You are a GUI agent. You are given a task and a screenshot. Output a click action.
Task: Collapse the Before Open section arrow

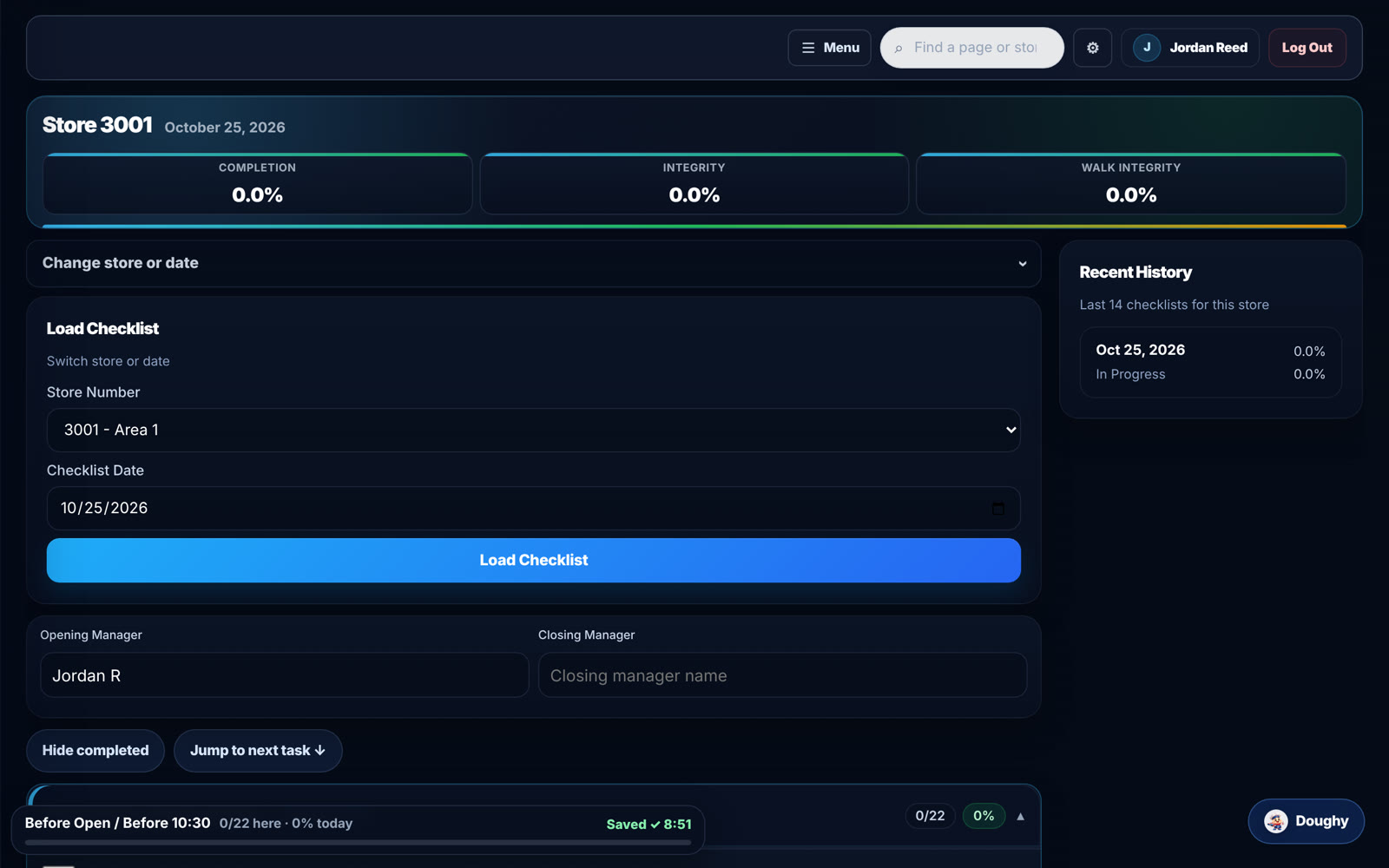pyautogui.click(x=1020, y=816)
